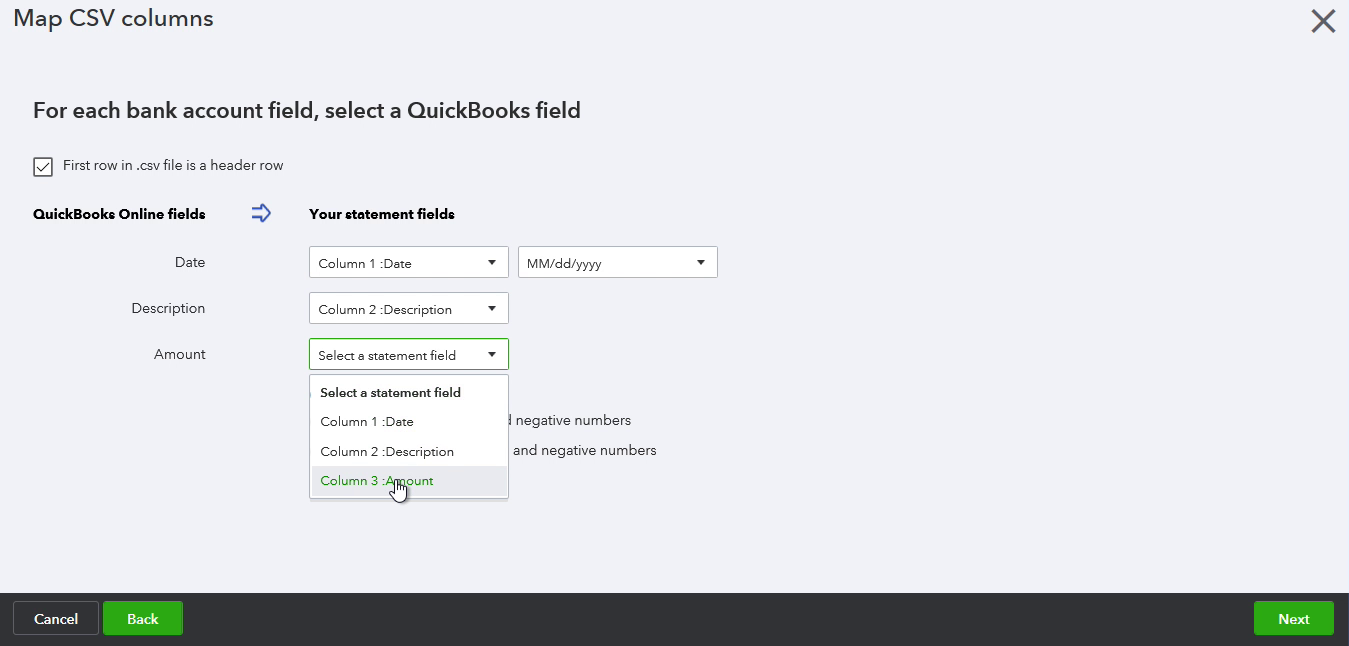Open the Date column dropdown

pyautogui.click(x=409, y=263)
